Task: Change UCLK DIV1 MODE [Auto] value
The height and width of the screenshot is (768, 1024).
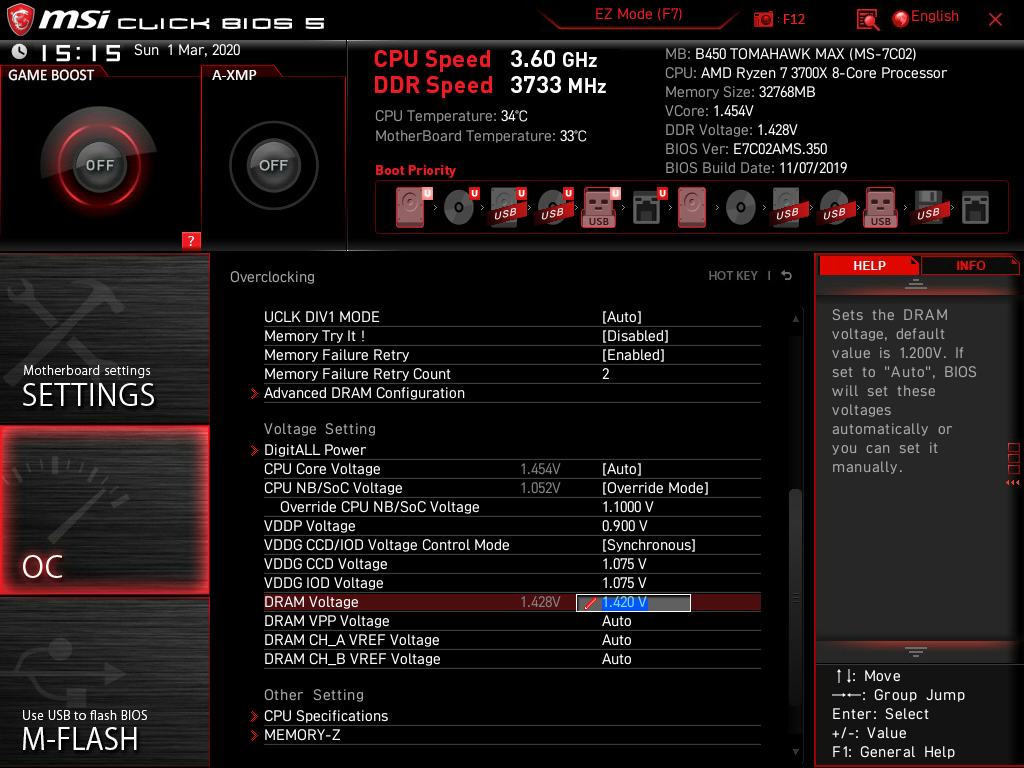Action: pyautogui.click(x=622, y=317)
